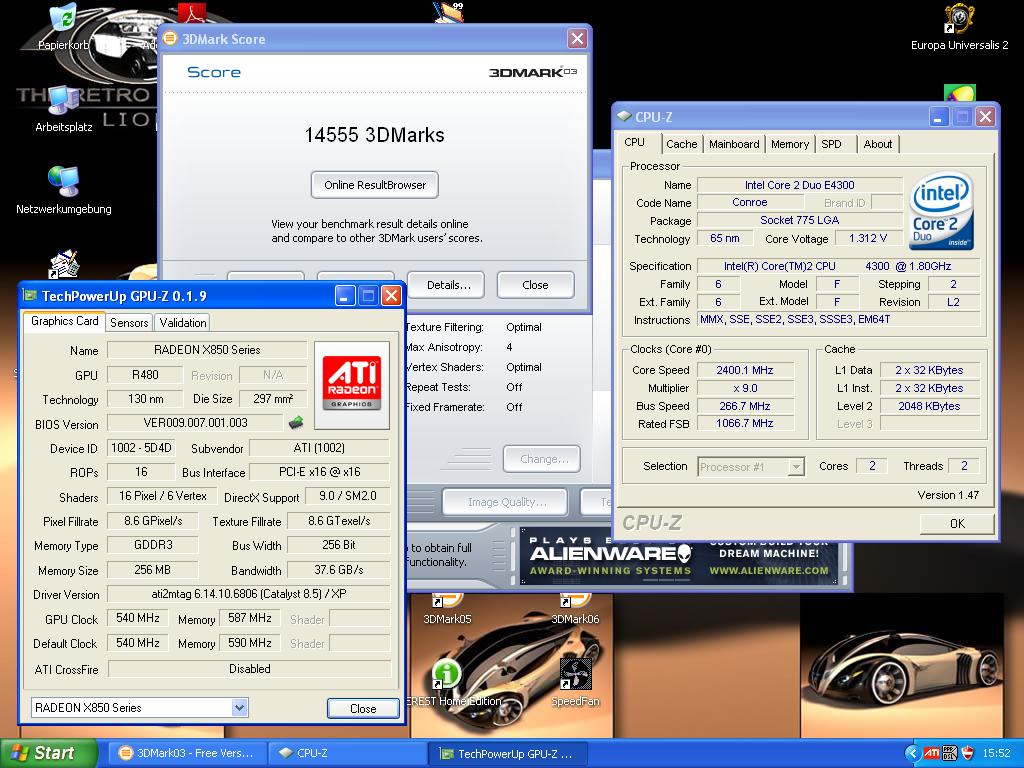This screenshot has width=1024, height=768.
Task: Click the ATI Radeon logo in GPU-Z
Action: point(352,385)
